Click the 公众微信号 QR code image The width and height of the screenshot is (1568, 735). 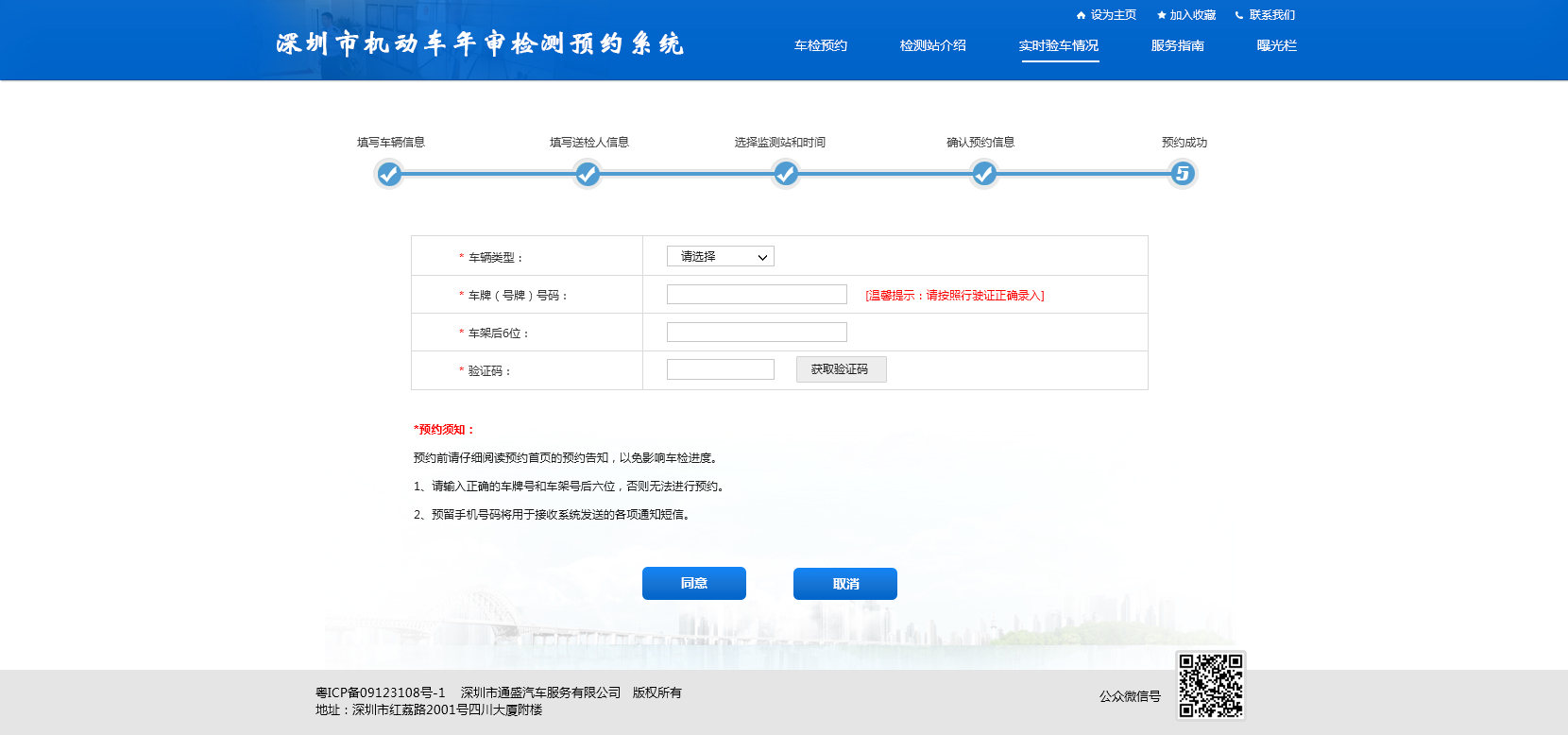pyautogui.click(x=1210, y=686)
